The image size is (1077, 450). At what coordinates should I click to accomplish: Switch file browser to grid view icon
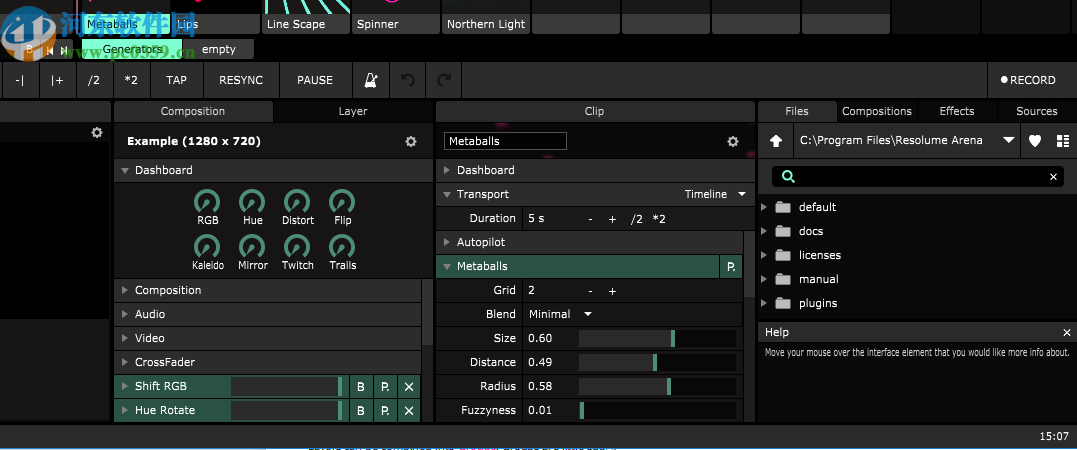coord(1061,141)
